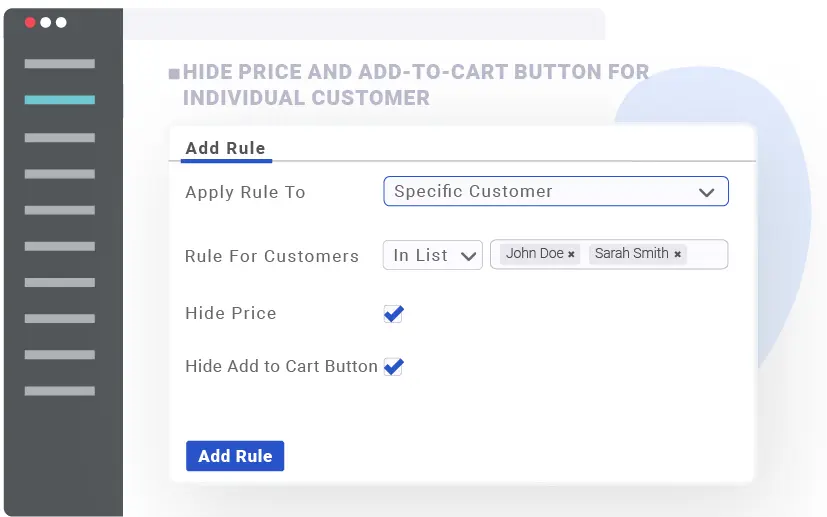827x517 pixels.
Task: Switch to the Add Rule tab
Action: click(x=225, y=148)
